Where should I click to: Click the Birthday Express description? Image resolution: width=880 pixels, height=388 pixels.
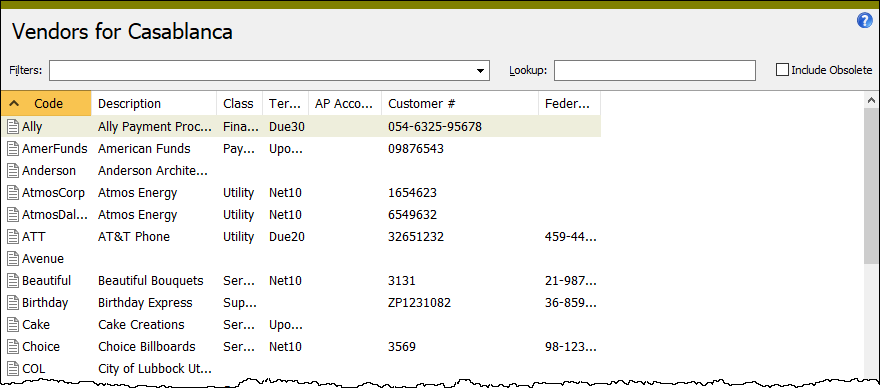(145, 303)
